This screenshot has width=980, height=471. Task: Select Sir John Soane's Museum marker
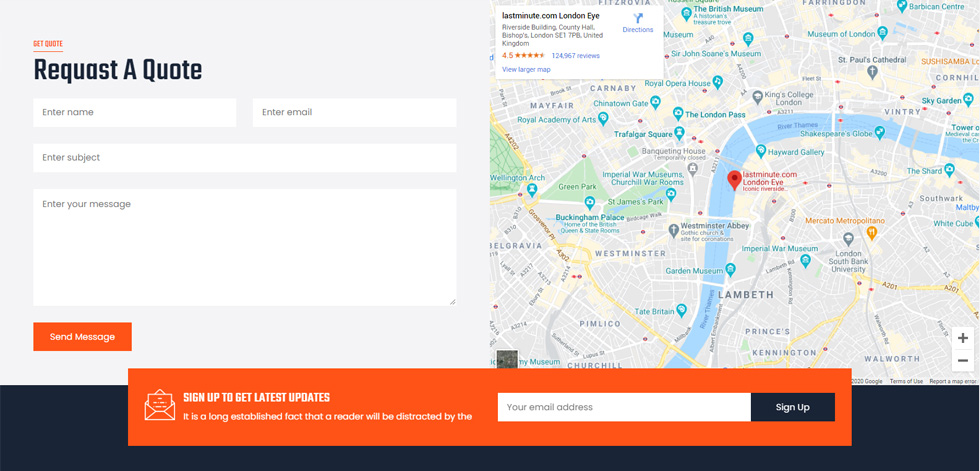(748, 39)
